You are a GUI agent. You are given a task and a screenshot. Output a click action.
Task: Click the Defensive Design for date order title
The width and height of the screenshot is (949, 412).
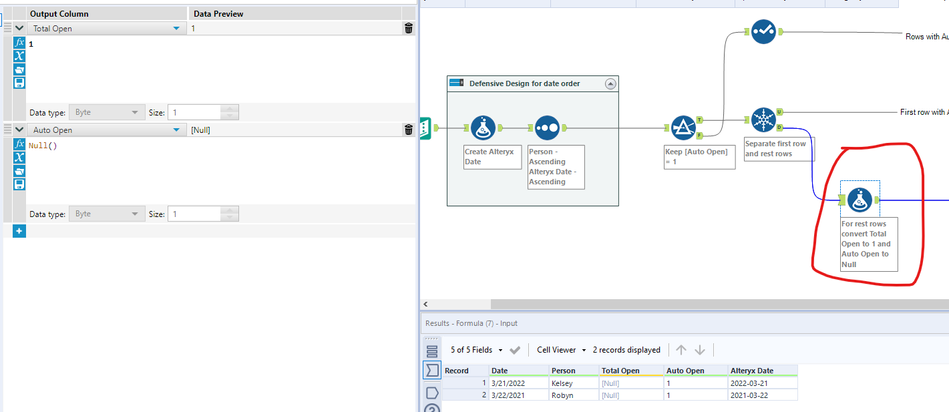(x=524, y=83)
